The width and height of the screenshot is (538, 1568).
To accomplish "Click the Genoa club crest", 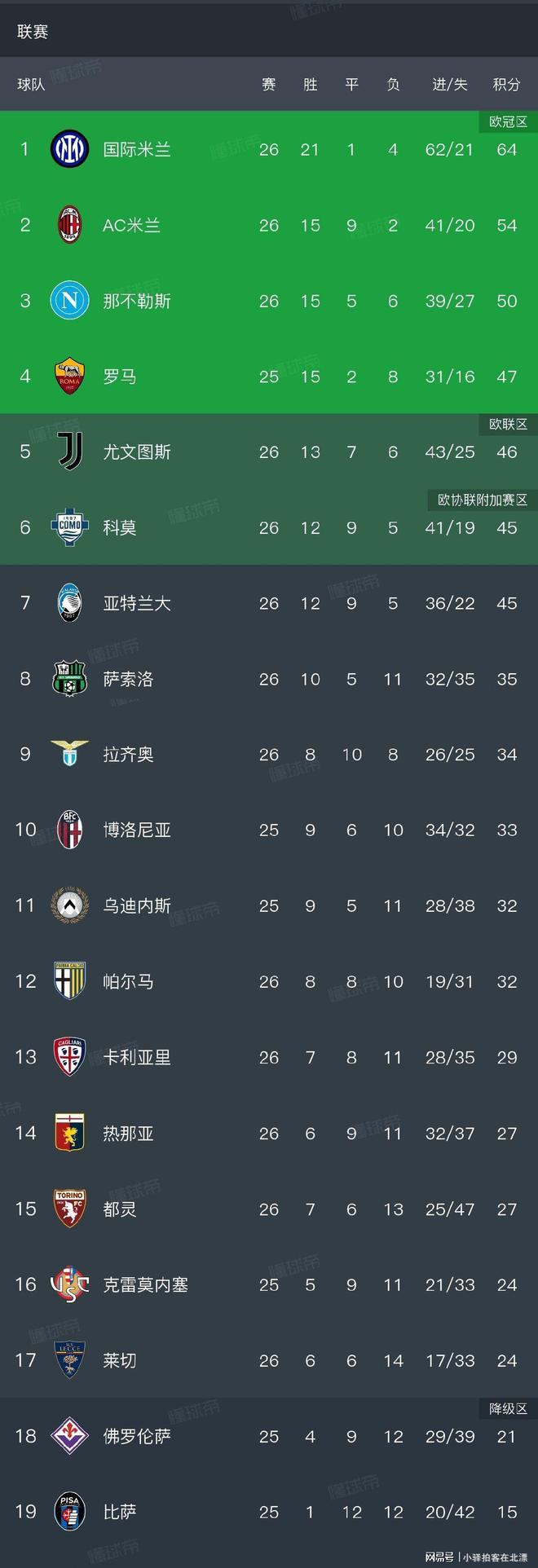I will click(69, 1133).
